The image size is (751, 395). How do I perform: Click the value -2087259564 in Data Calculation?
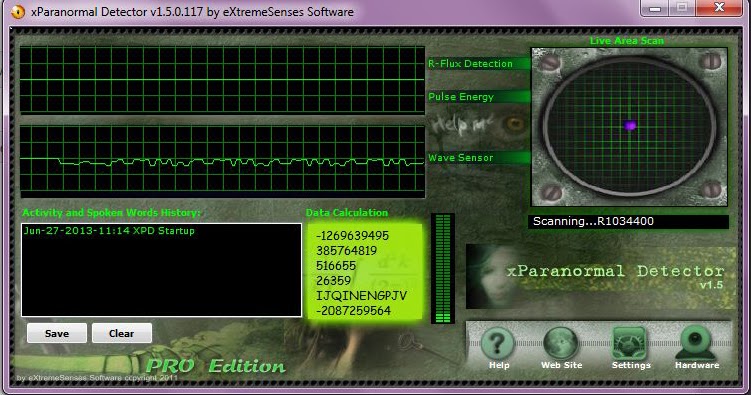pos(353,311)
